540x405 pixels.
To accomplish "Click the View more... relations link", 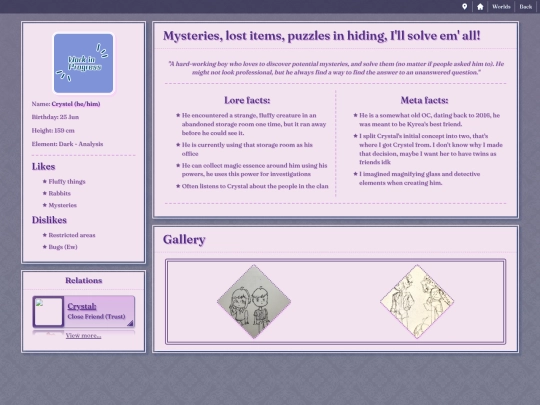I will tap(83, 335).
